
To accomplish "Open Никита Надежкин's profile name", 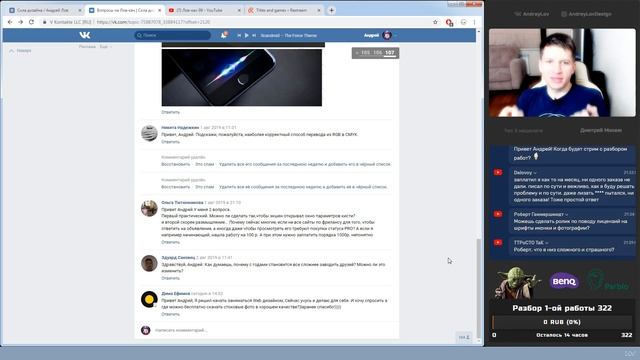I will tap(180, 127).
